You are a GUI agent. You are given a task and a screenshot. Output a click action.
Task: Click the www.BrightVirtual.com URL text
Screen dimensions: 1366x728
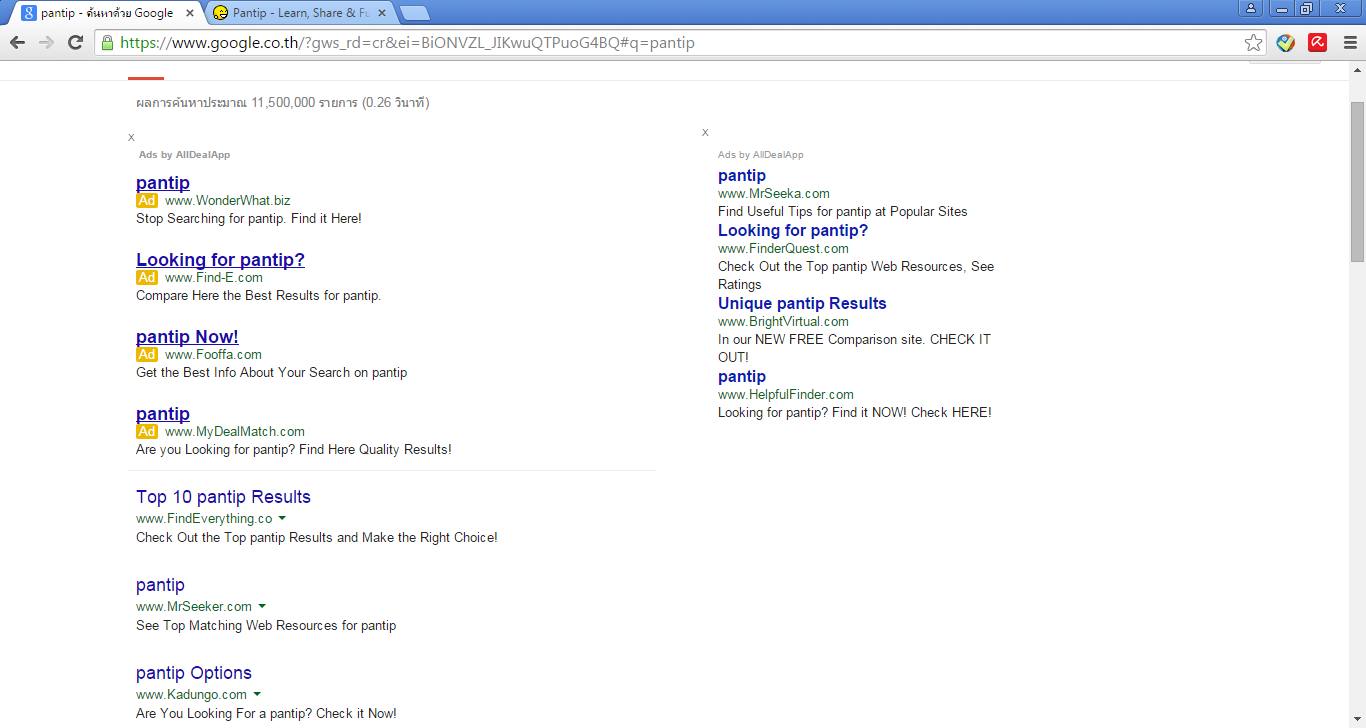[x=783, y=322]
